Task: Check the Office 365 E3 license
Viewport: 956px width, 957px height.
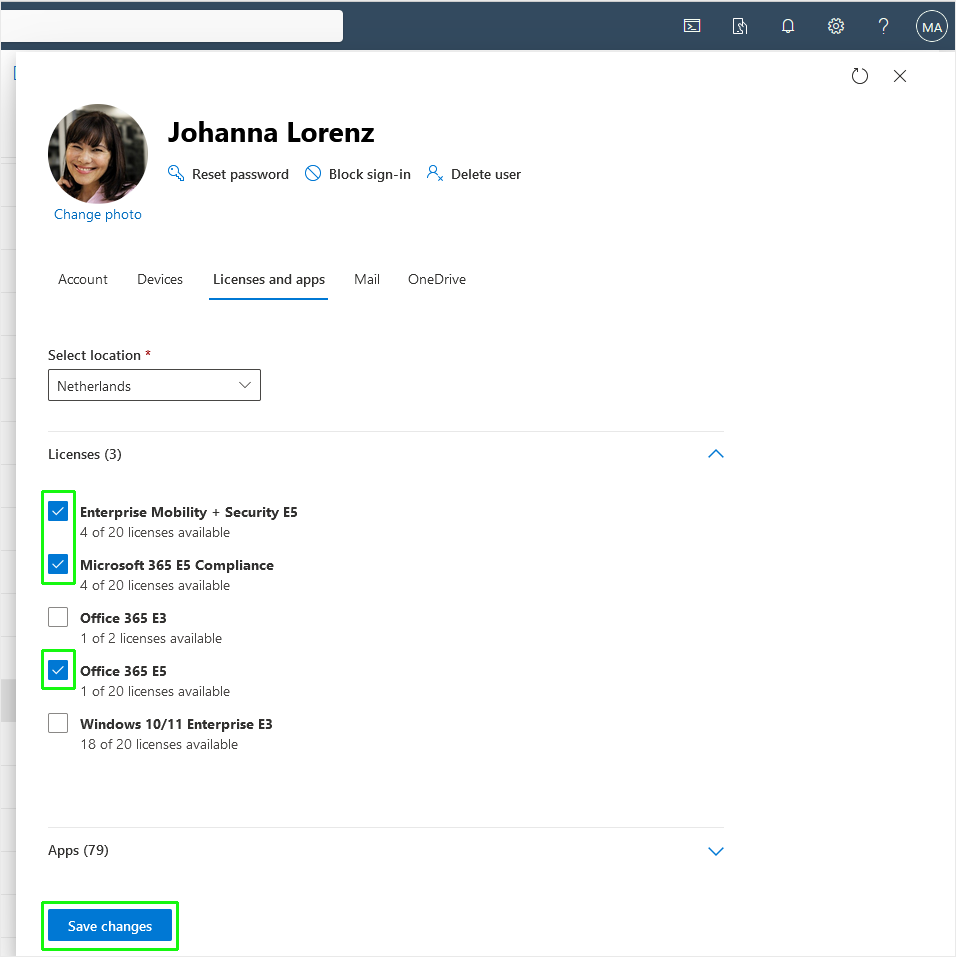Action: (x=58, y=617)
